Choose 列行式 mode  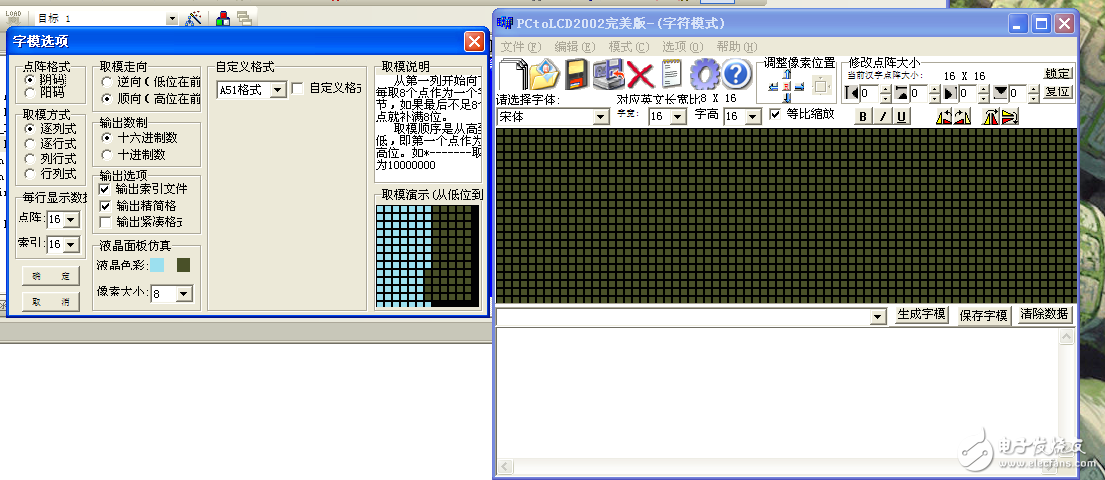[29, 159]
